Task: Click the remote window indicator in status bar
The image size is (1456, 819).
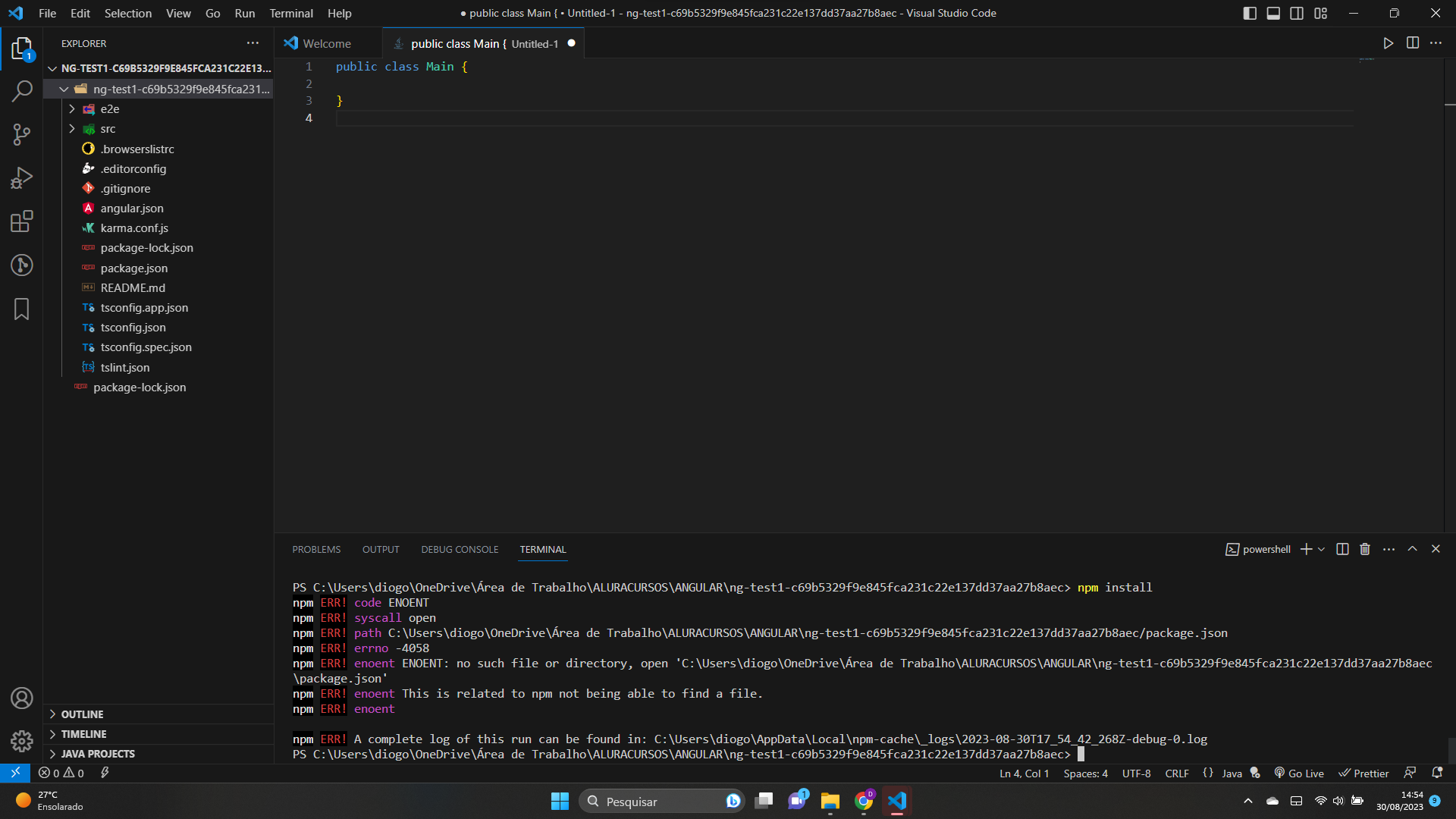Action: click(x=15, y=773)
